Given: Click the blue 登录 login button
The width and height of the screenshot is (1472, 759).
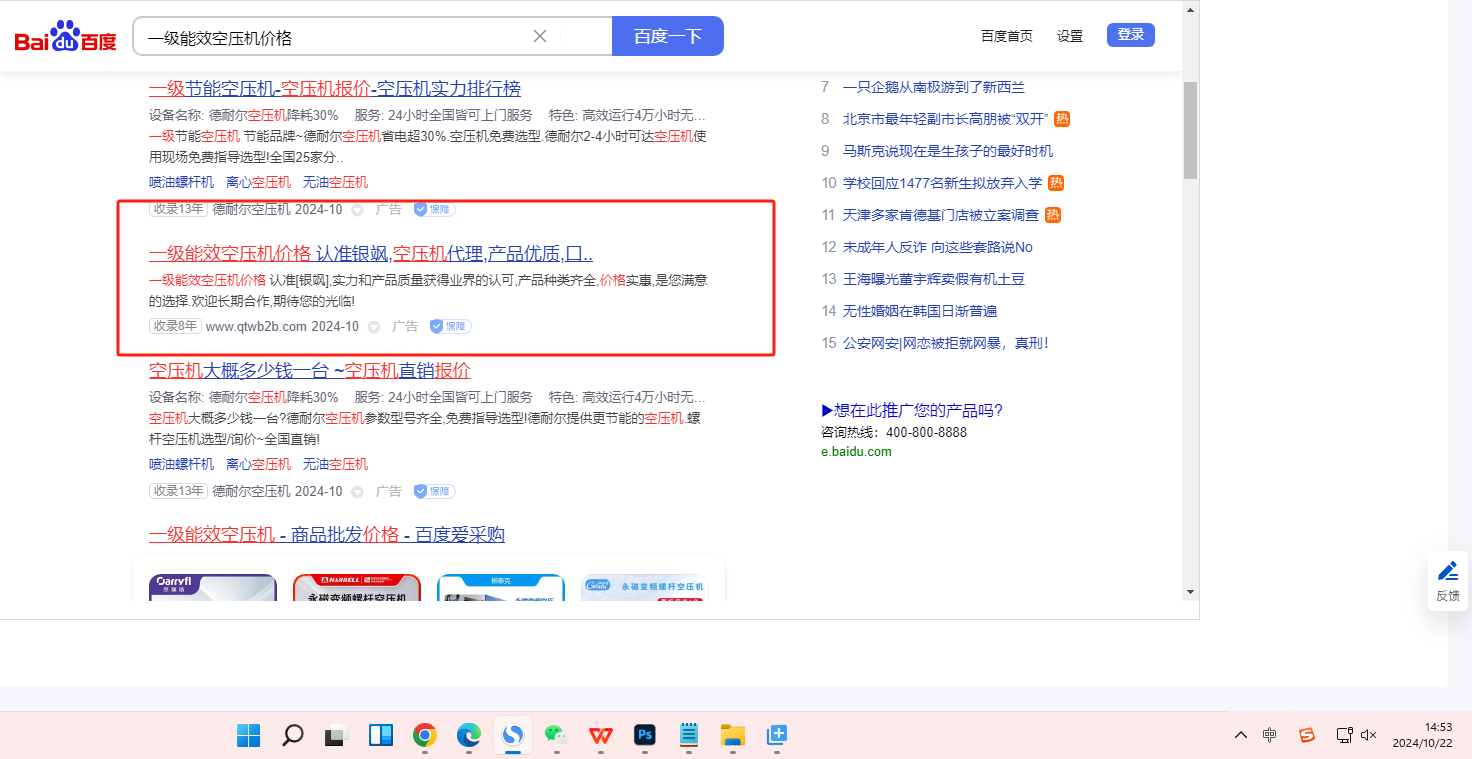Looking at the screenshot, I should (x=1130, y=35).
